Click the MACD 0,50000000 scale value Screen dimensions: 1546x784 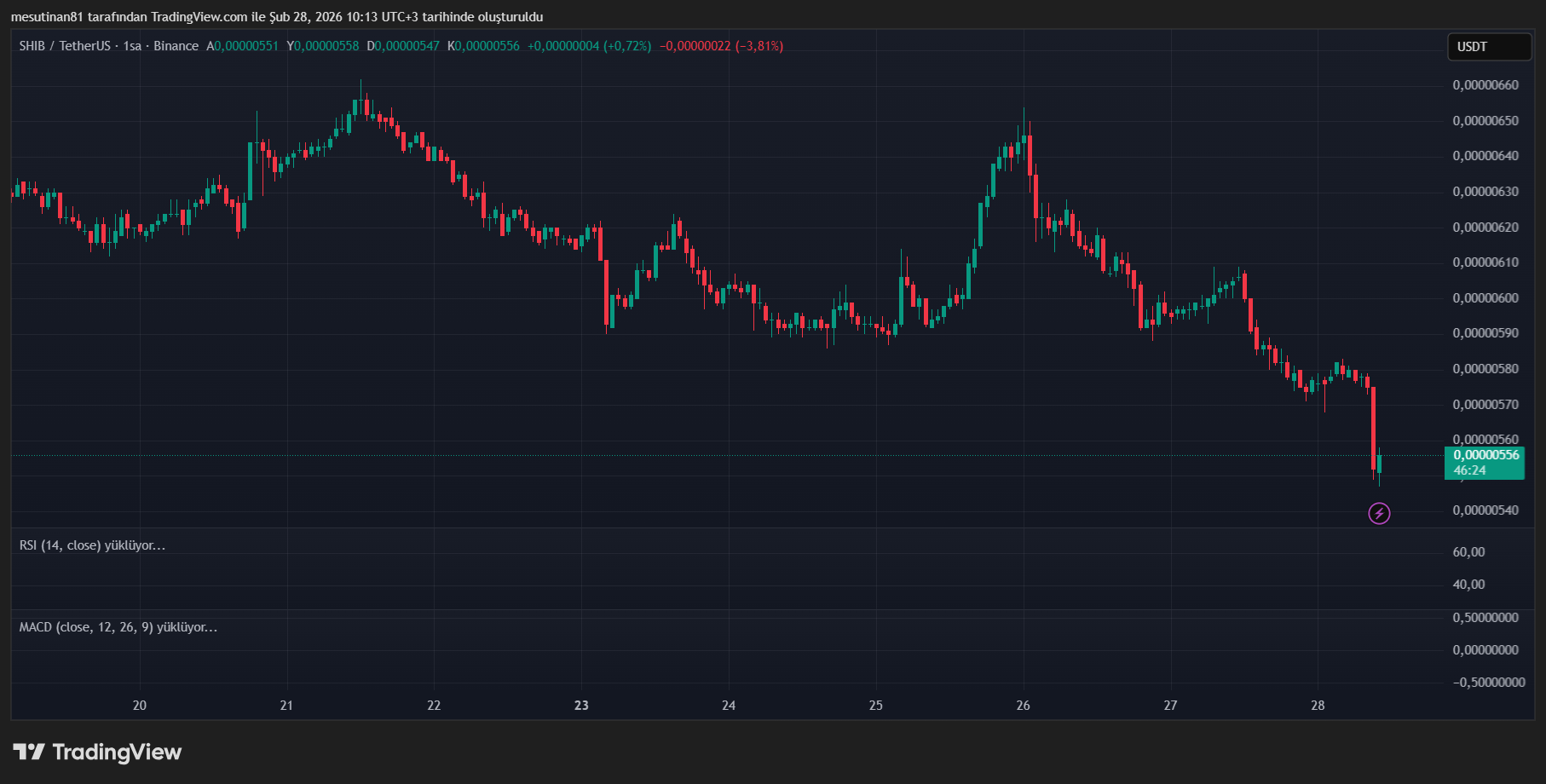(1485, 618)
